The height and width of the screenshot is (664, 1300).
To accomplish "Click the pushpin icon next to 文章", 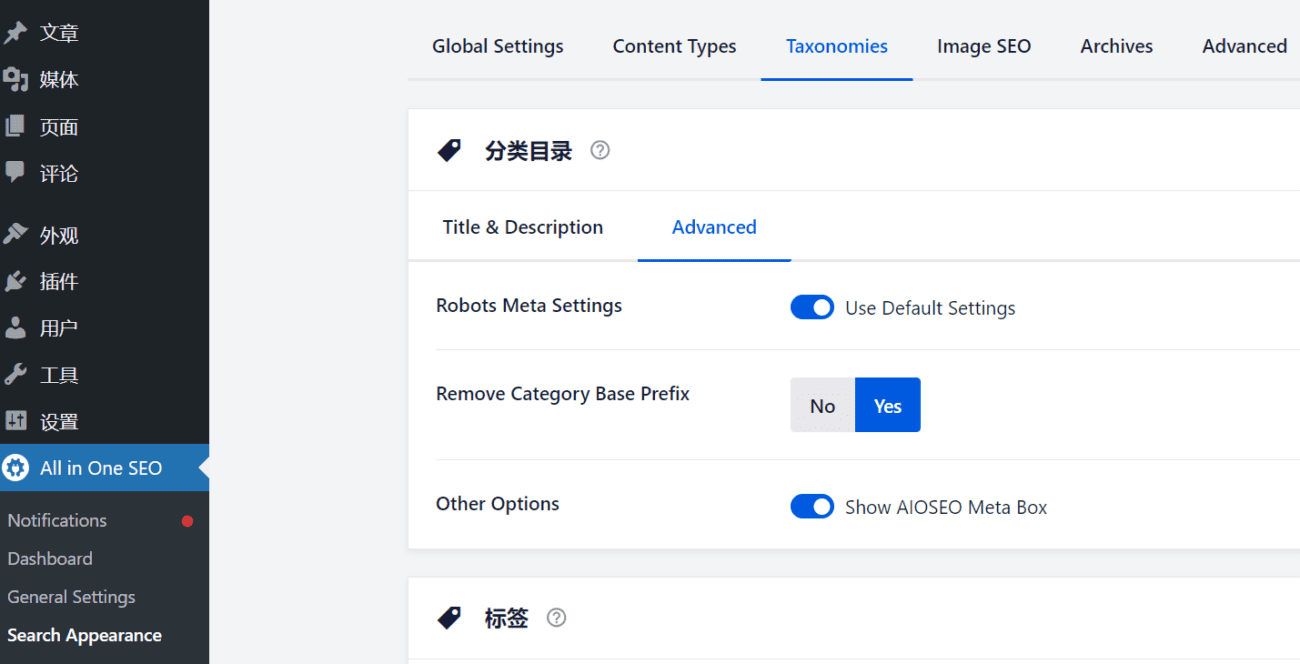I will pos(15,33).
